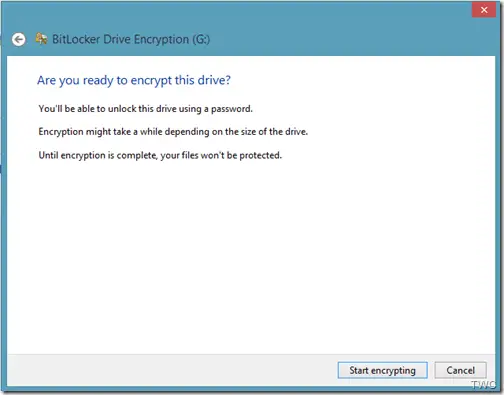Click the 'files won't be protected' warning line
Screen dimensions: 504x395
(160, 155)
